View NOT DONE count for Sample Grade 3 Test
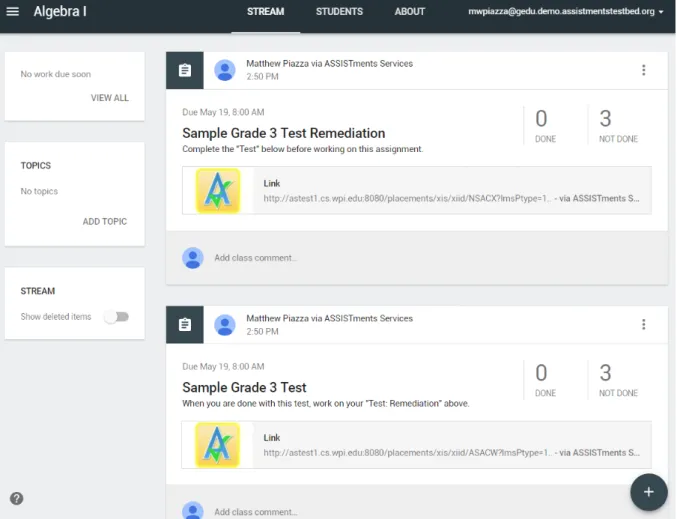 pos(618,380)
